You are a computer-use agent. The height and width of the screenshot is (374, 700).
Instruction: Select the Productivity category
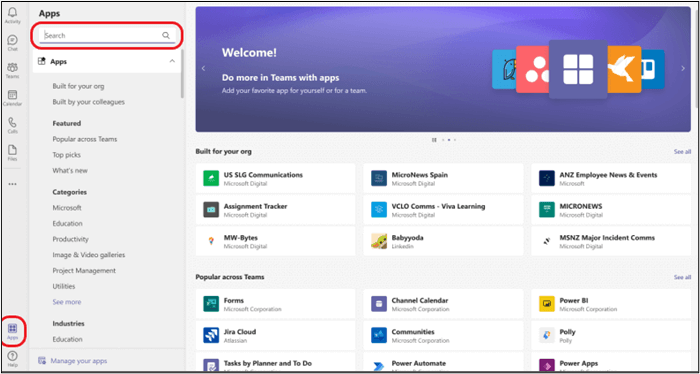[71, 239]
